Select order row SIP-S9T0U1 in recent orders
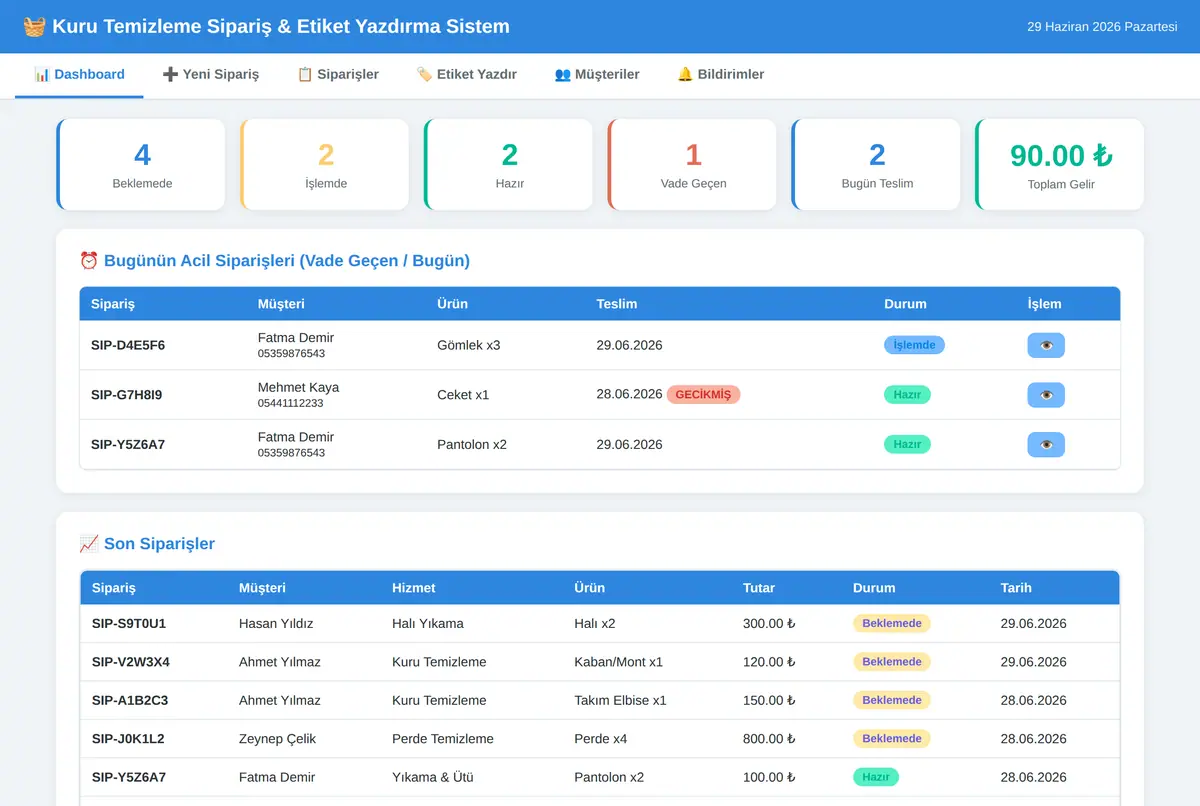 pos(600,624)
